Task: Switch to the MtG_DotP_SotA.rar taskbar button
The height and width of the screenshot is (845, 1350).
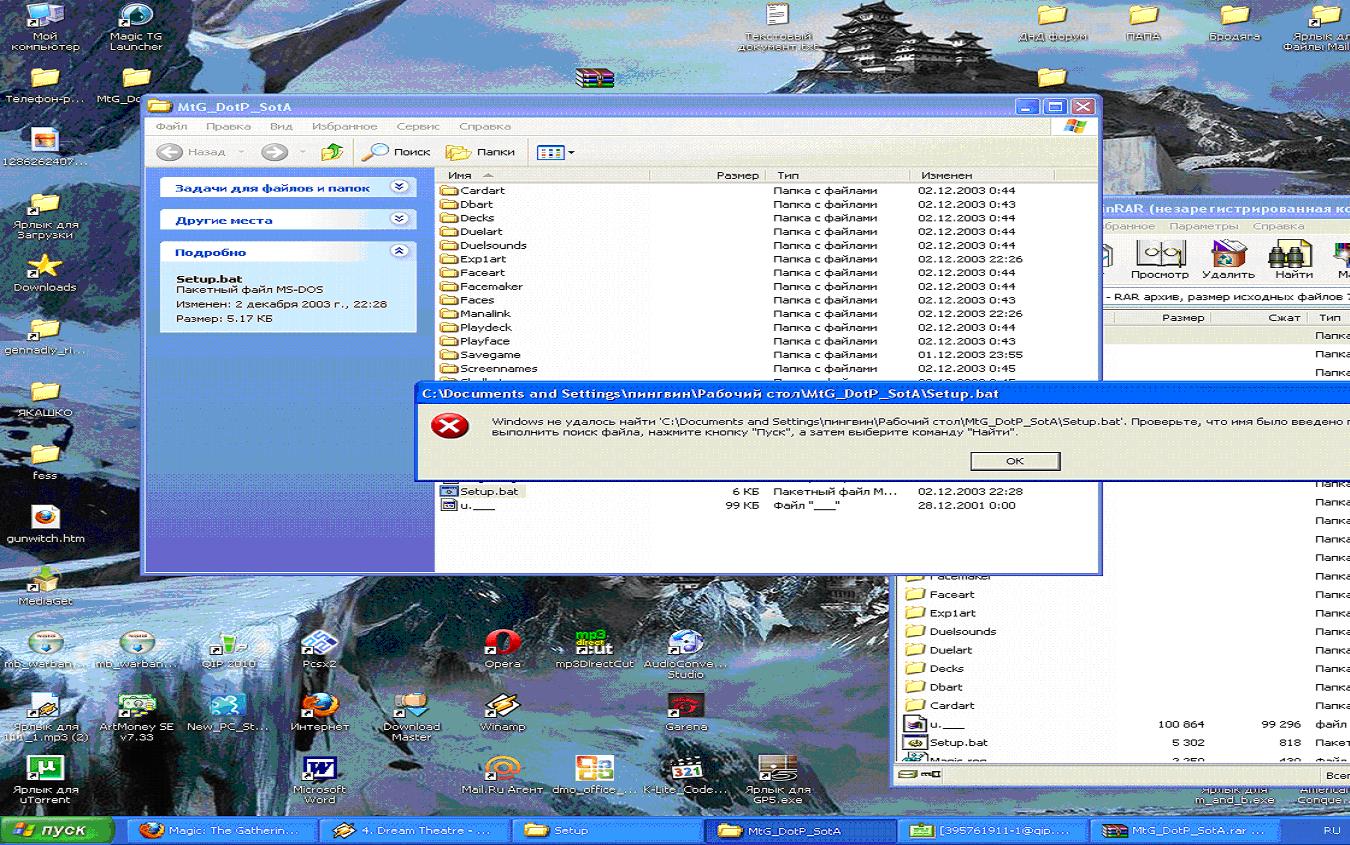Action: (x=1187, y=830)
